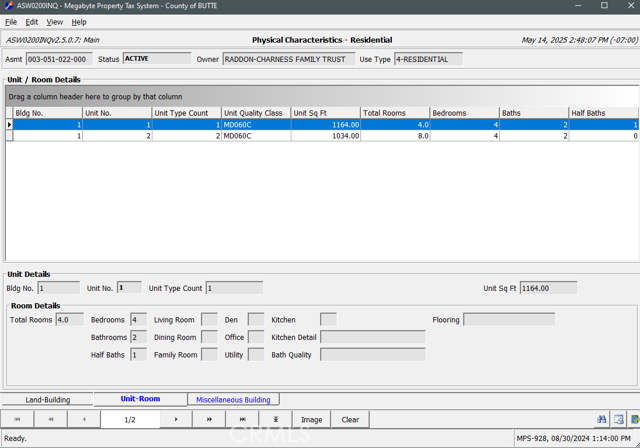Image resolution: width=640 pixels, height=448 pixels.
Task: Click the Bath Quality field
Action: pos(373,355)
